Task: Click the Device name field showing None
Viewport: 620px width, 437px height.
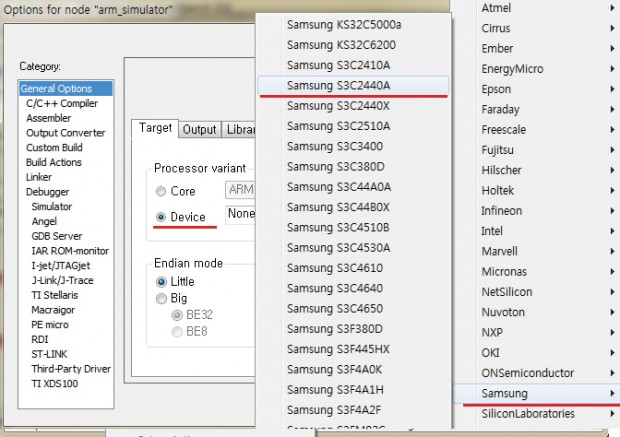Action: [240, 214]
